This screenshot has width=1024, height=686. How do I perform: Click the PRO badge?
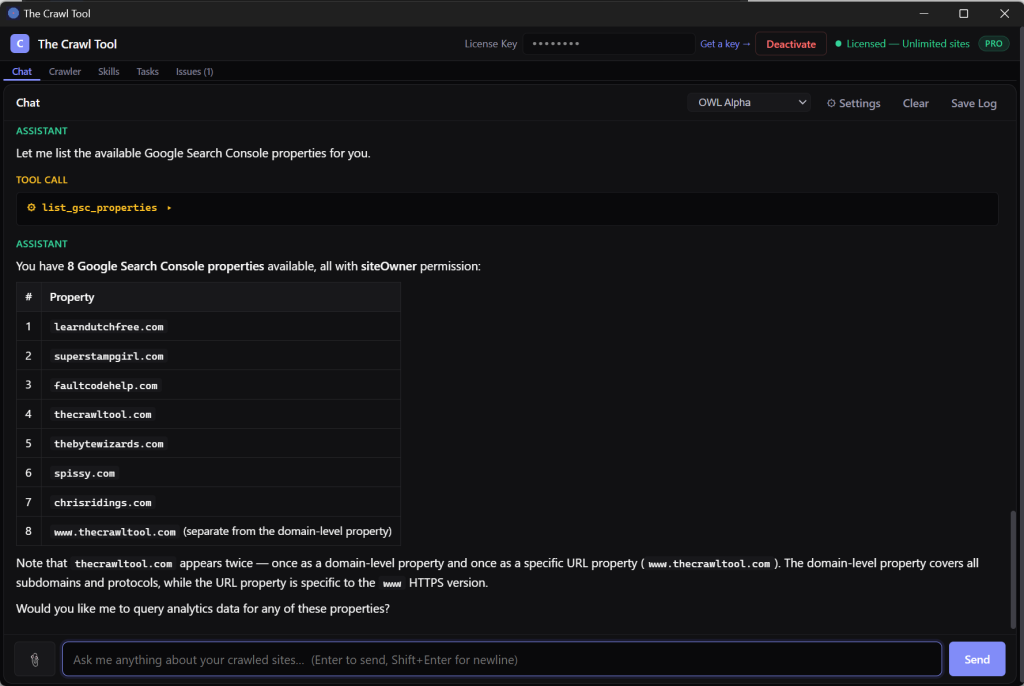coord(993,44)
